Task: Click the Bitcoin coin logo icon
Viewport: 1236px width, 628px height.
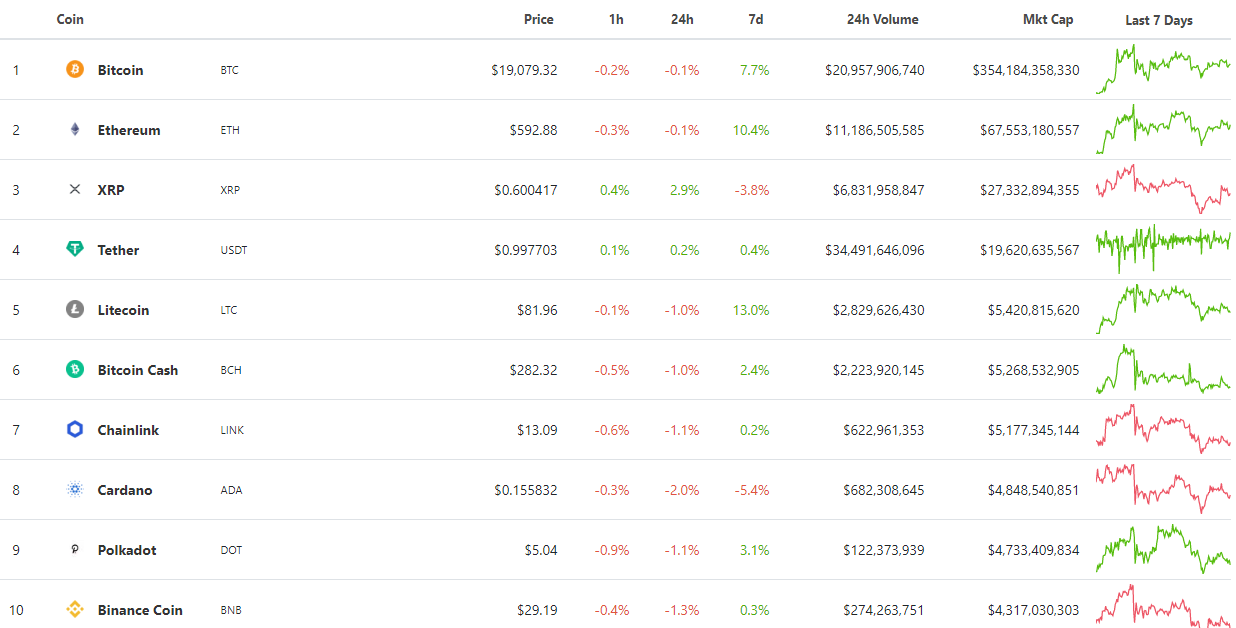Action: click(75, 70)
